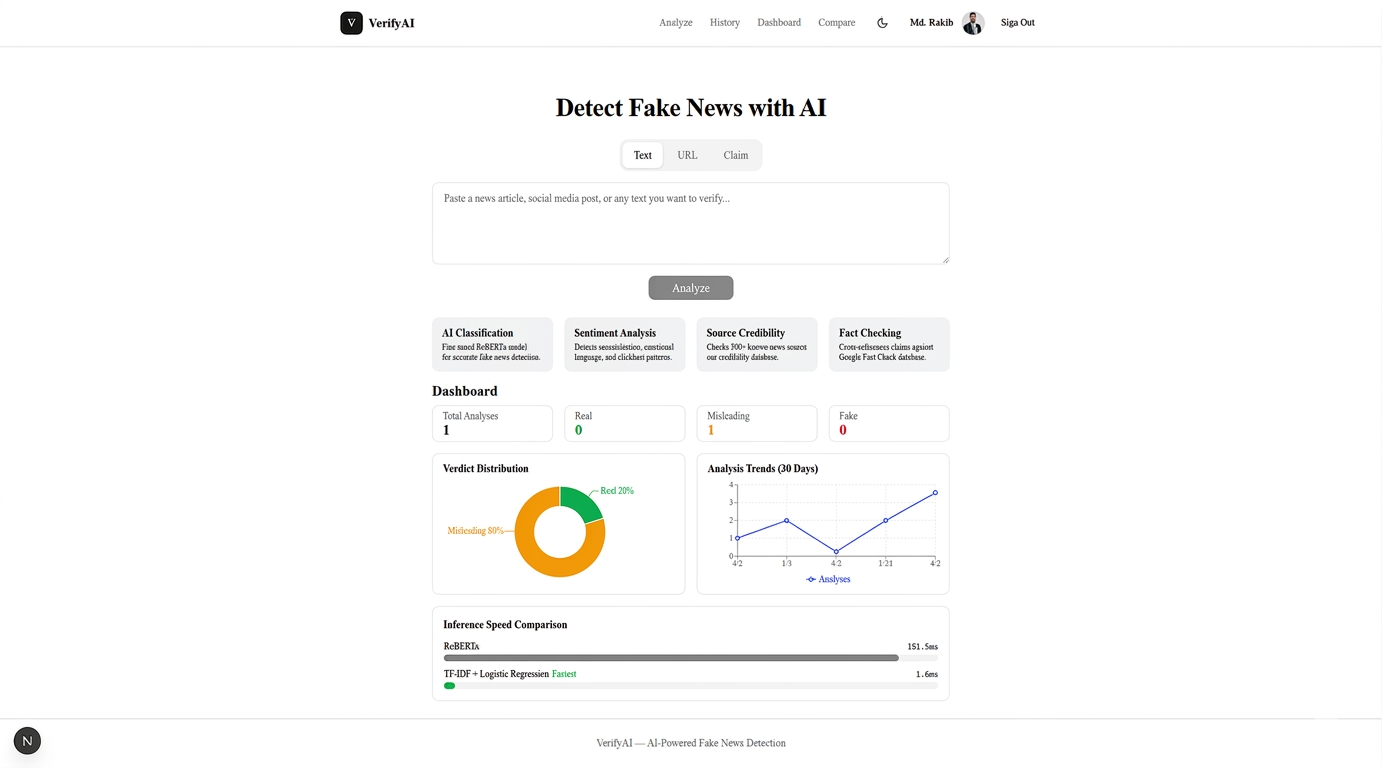Click the VerifyAI logo icon
Screen dimensions: 1382x768
351,22
